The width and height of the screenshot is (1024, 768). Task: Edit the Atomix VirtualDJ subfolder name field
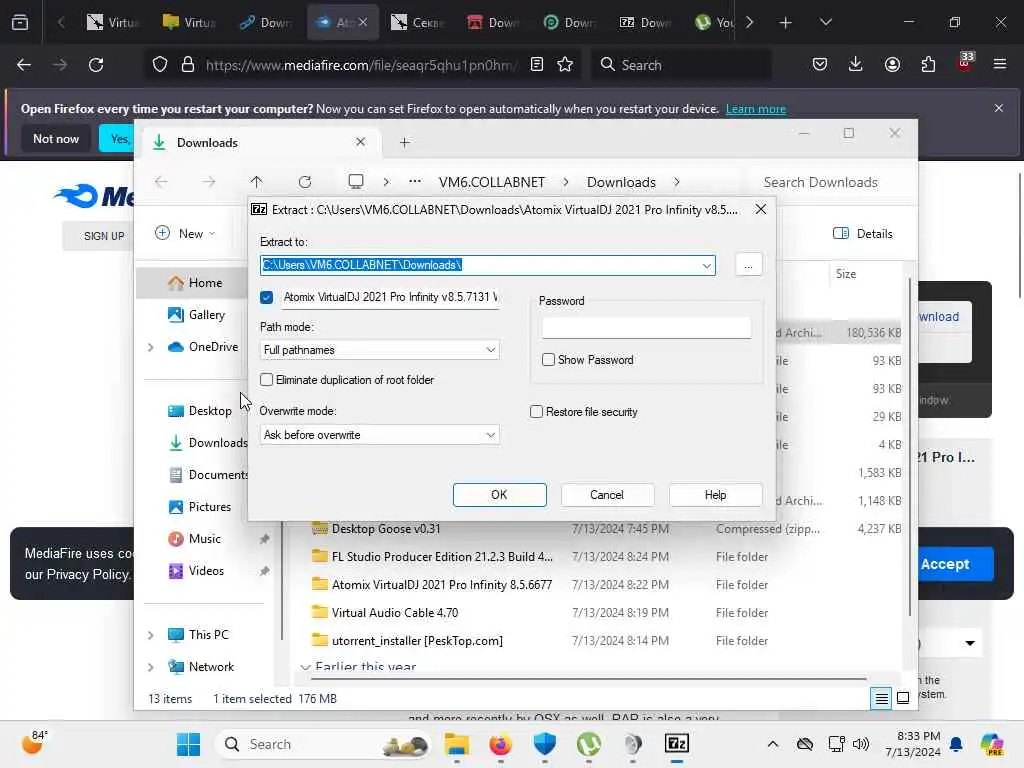[391, 297]
